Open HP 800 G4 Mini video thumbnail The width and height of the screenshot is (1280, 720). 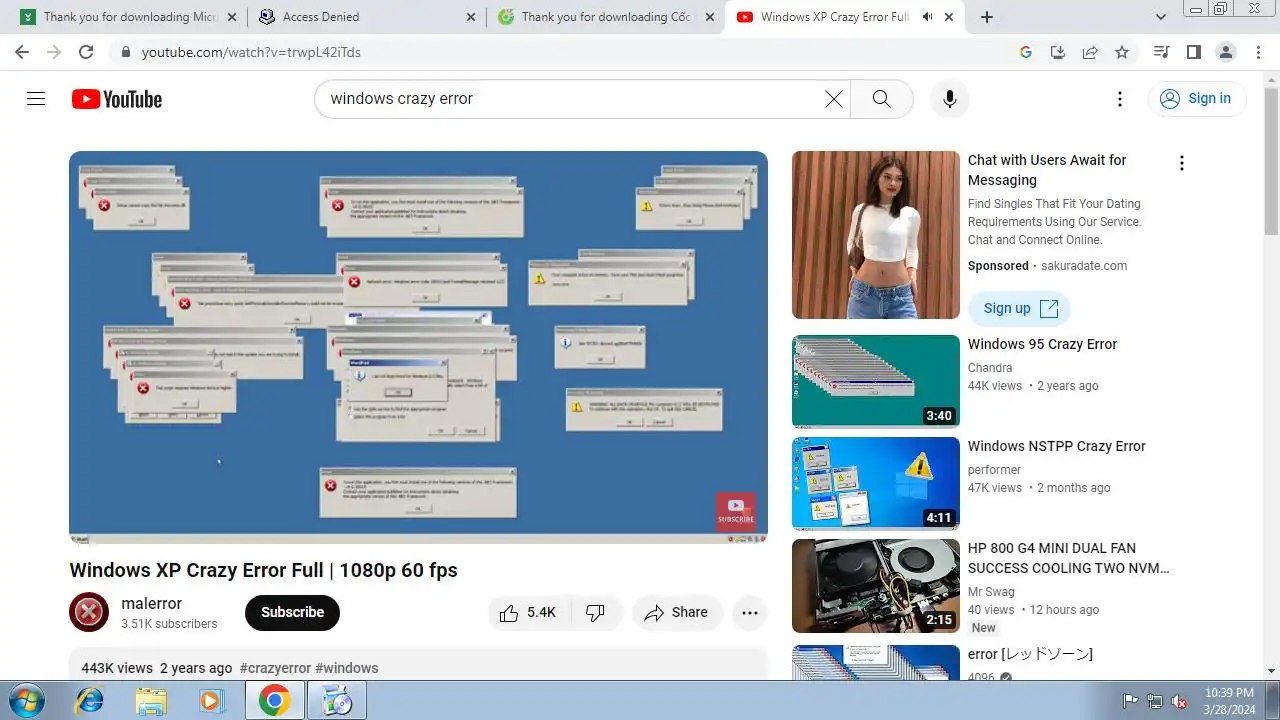tap(875, 585)
